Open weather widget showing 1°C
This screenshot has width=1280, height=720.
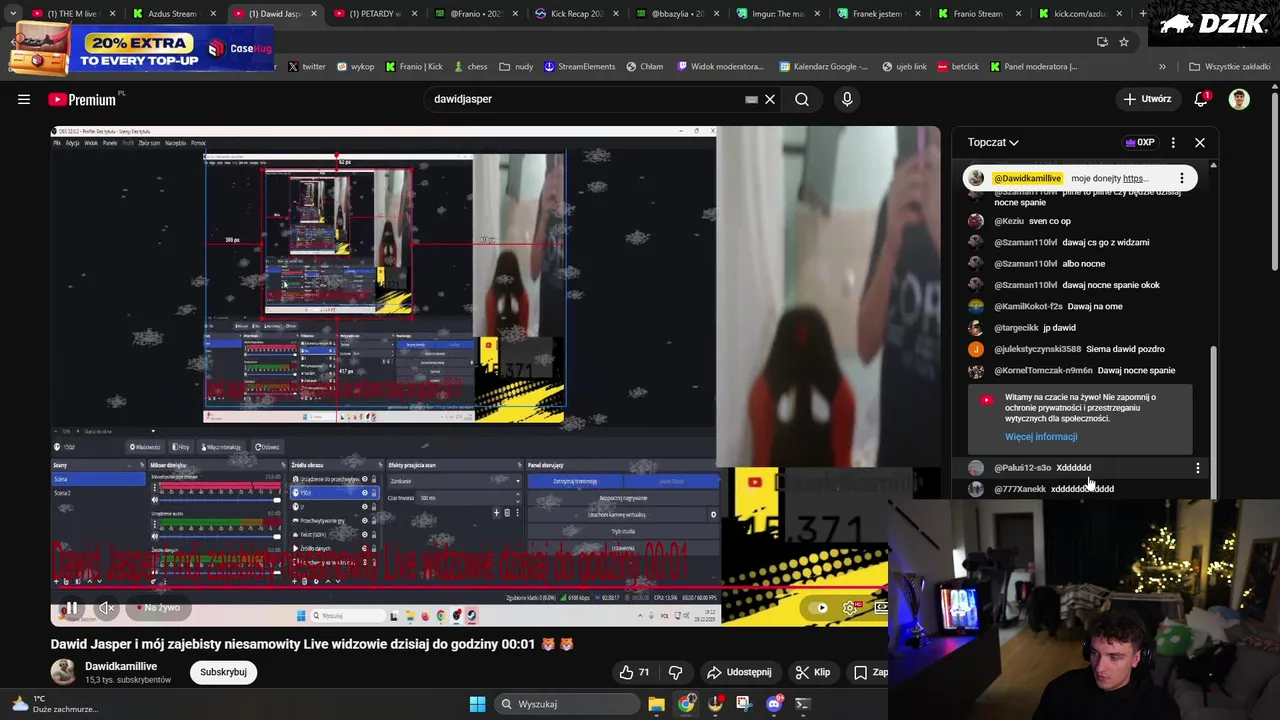pos(55,704)
